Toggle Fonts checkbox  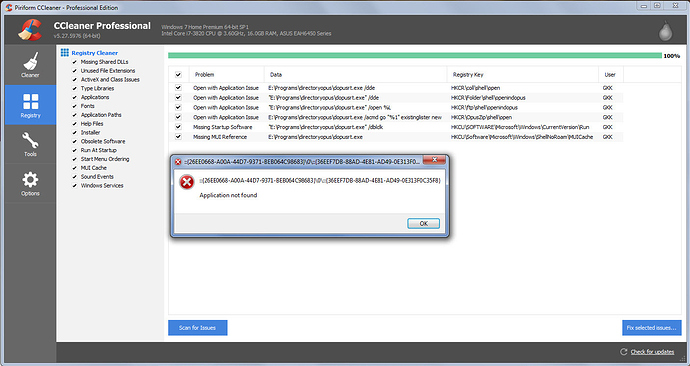(x=74, y=106)
